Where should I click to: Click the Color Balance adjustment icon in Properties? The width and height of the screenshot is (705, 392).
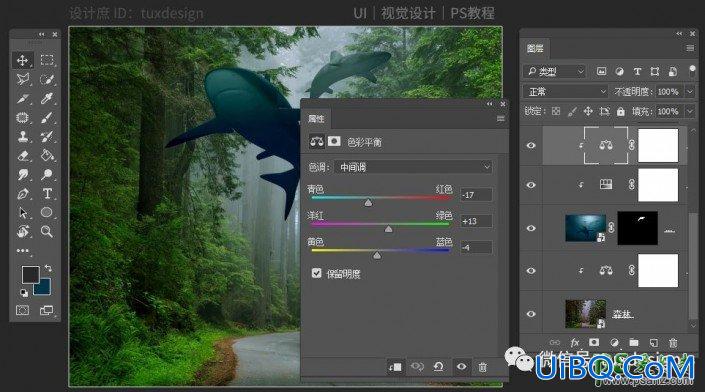[317, 142]
